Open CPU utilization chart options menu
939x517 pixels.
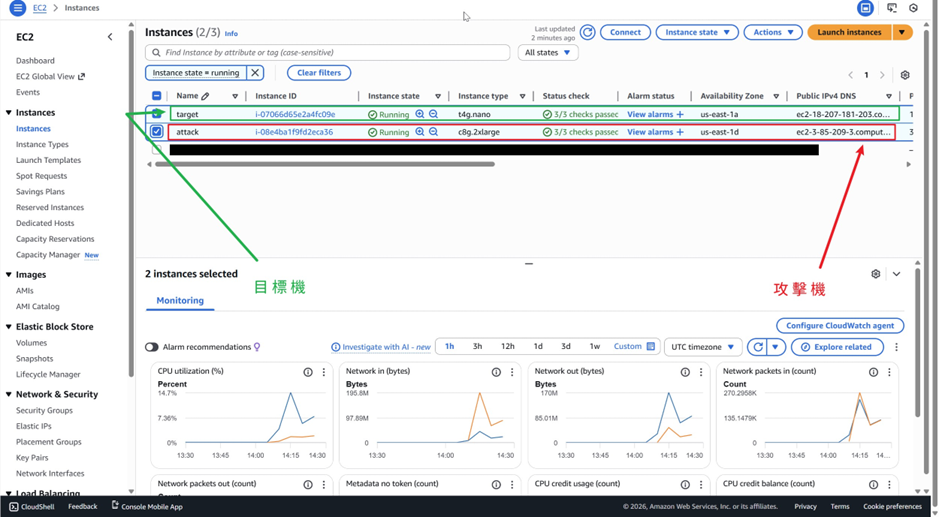pyautogui.click(x=323, y=372)
